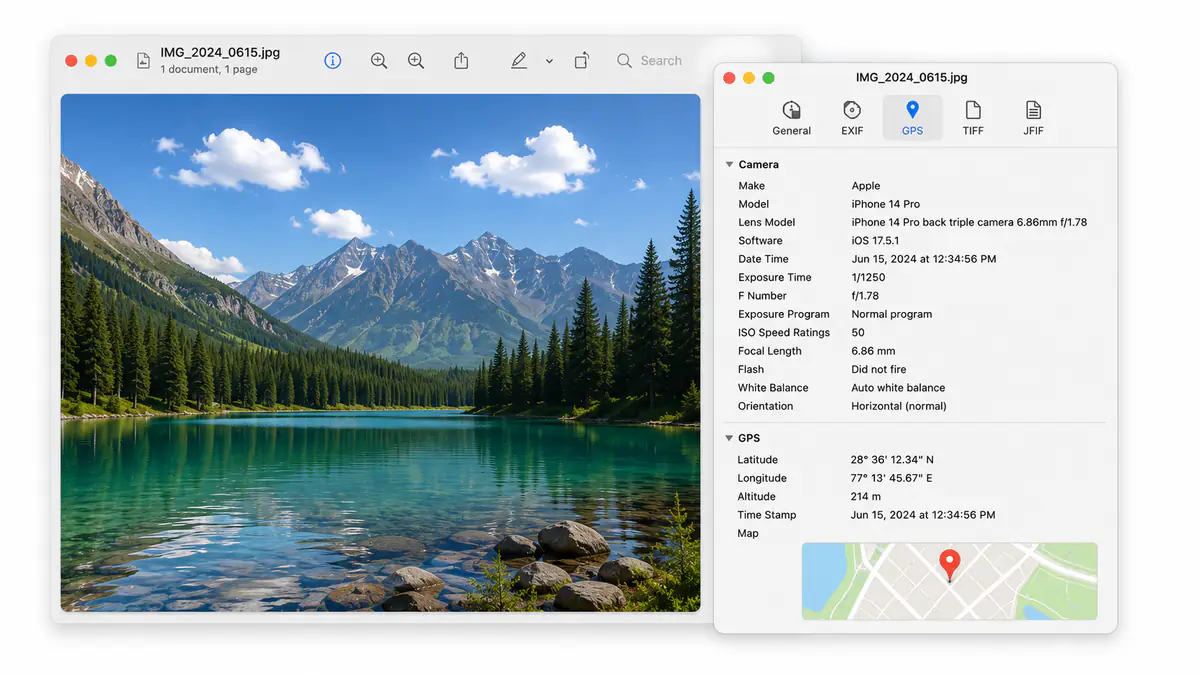Viewport: 1200px width, 675px height.
Task: Maximize the Preview window with green button
Action: [111, 61]
